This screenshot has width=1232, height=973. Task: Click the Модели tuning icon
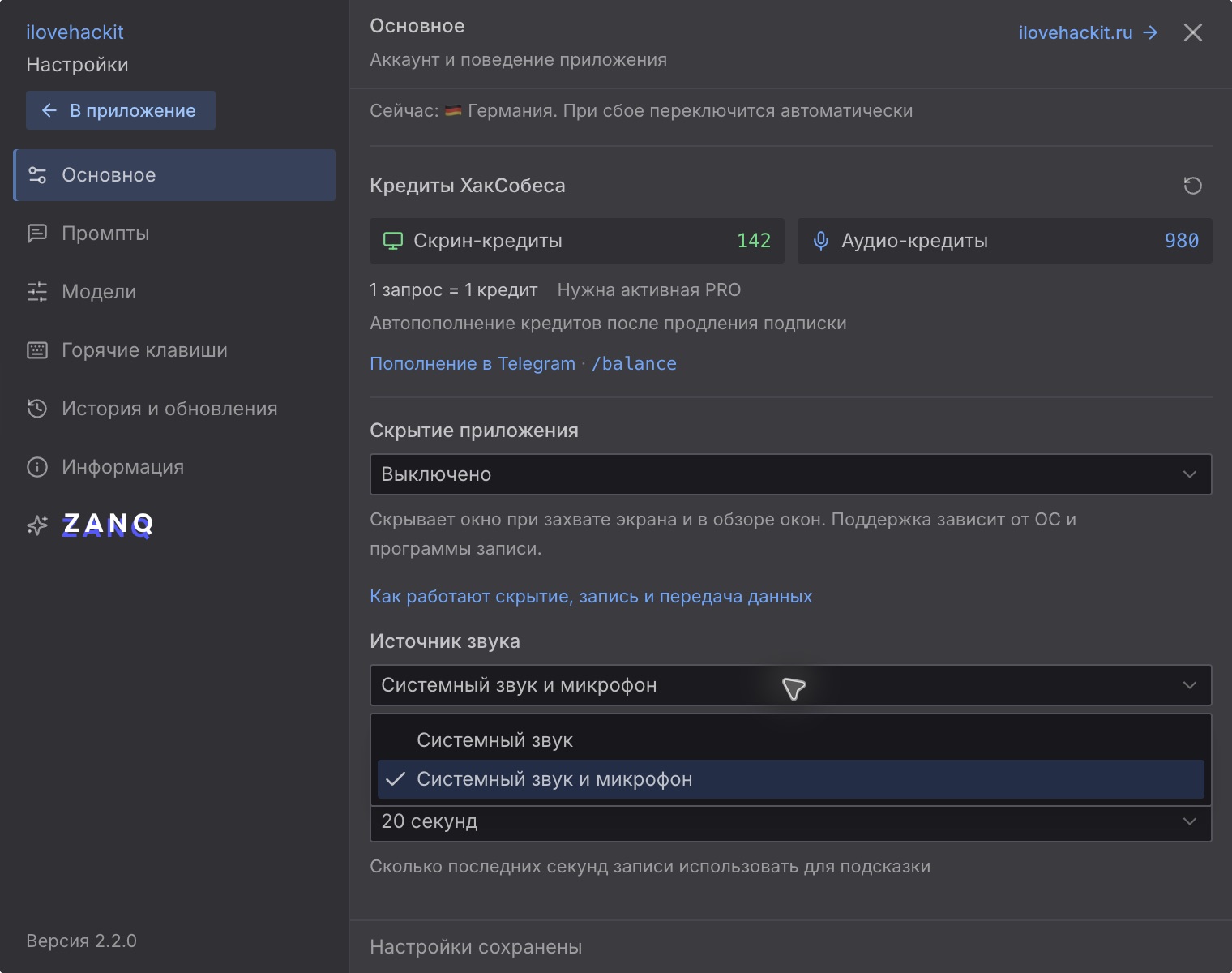click(x=37, y=292)
